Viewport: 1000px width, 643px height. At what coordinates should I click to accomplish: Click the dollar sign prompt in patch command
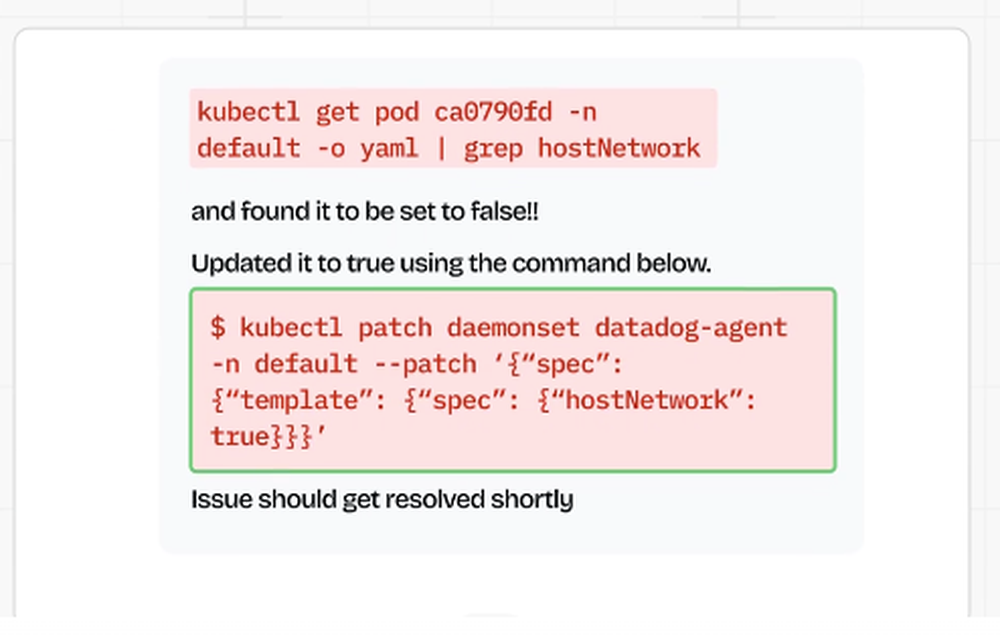click(218, 327)
